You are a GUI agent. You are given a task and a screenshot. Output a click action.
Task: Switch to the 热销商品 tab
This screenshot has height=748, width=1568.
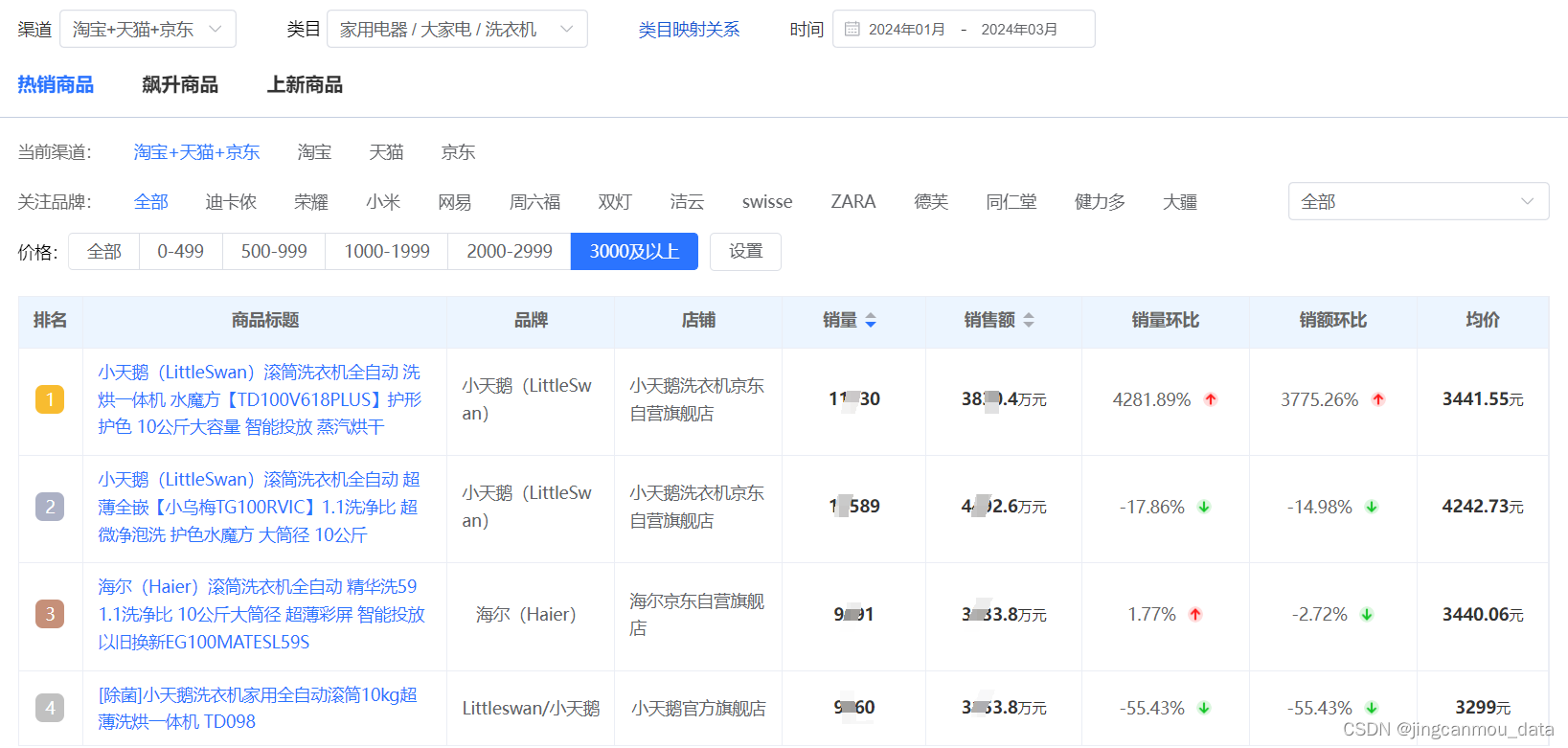[56, 84]
